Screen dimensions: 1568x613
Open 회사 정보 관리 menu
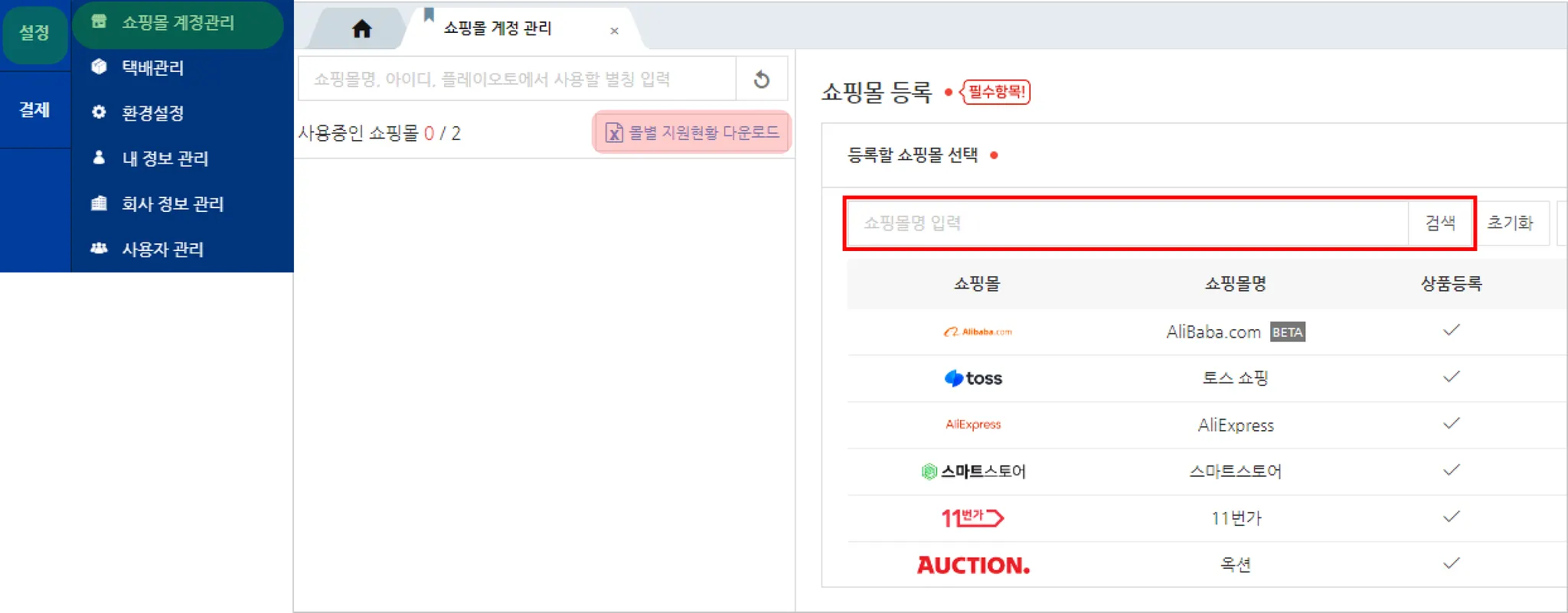pyautogui.click(x=172, y=204)
